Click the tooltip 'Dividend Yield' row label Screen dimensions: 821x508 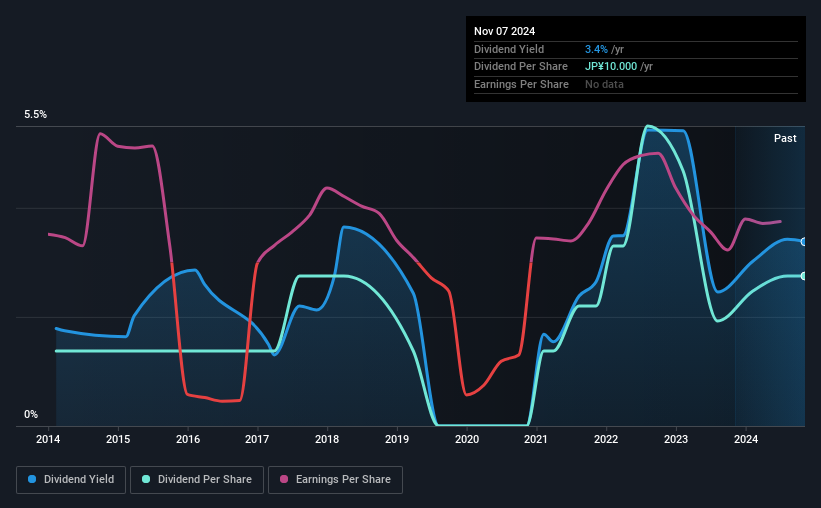pyautogui.click(x=509, y=49)
